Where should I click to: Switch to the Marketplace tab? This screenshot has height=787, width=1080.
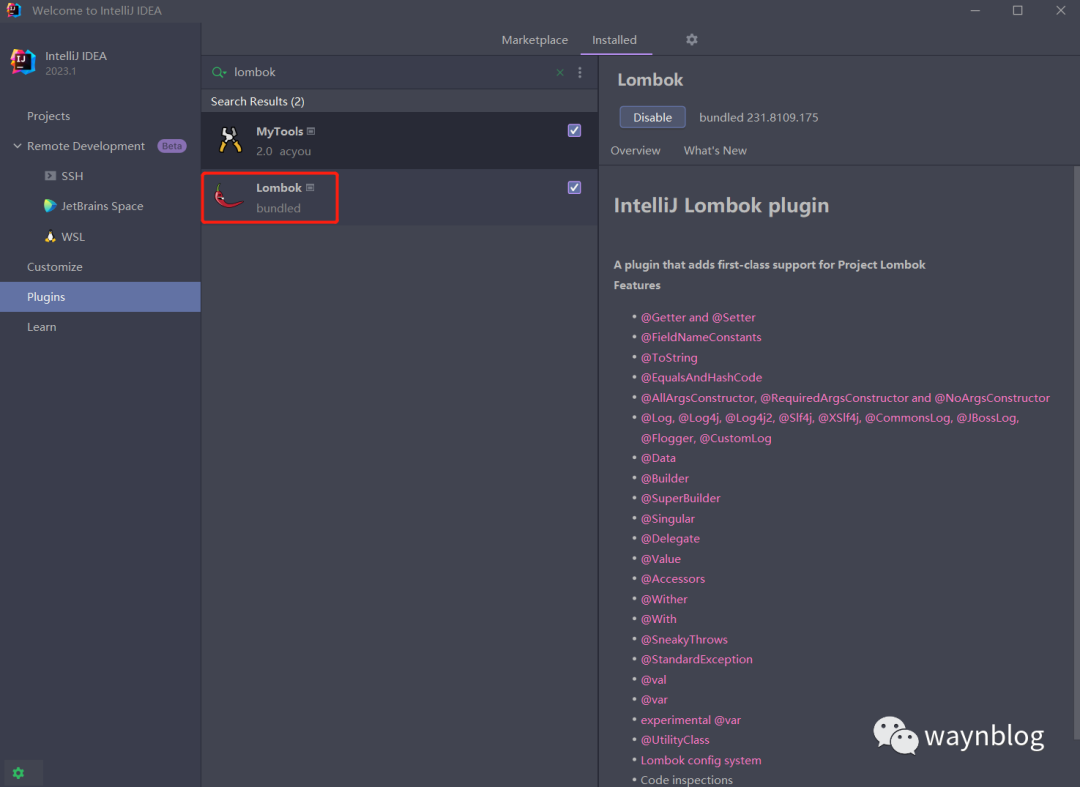click(x=534, y=40)
